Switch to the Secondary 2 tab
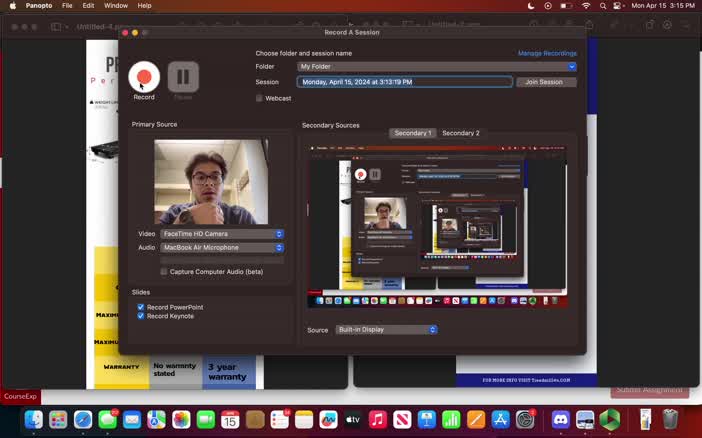 (x=460, y=133)
